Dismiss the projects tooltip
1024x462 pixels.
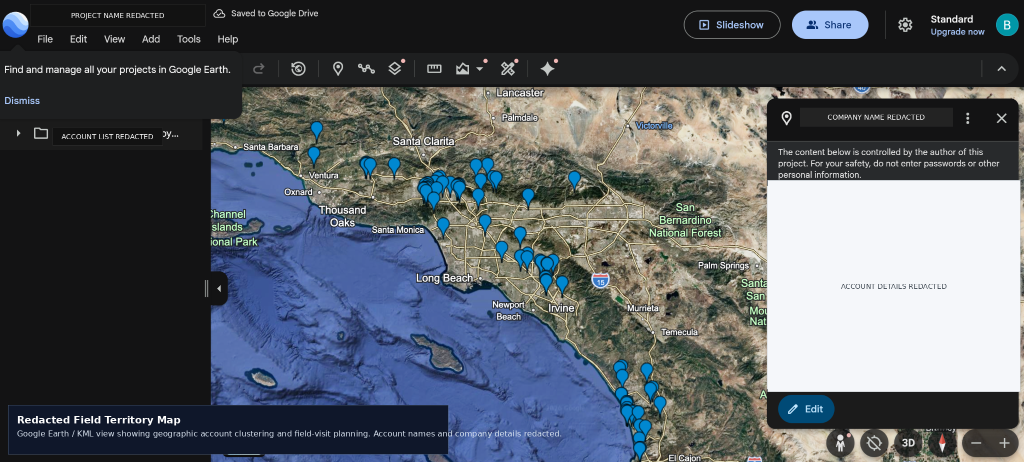pyautogui.click(x=22, y=101)
